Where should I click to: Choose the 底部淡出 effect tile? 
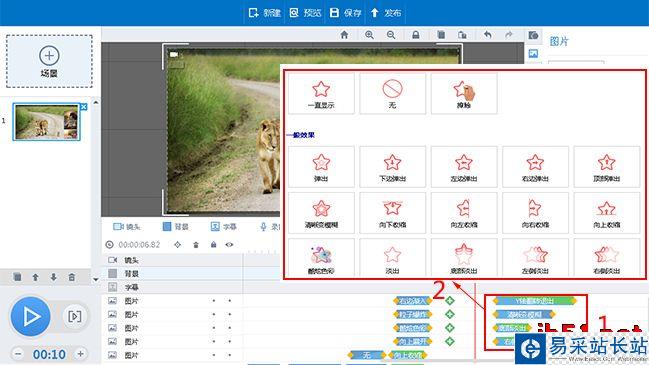click(464, 258)
